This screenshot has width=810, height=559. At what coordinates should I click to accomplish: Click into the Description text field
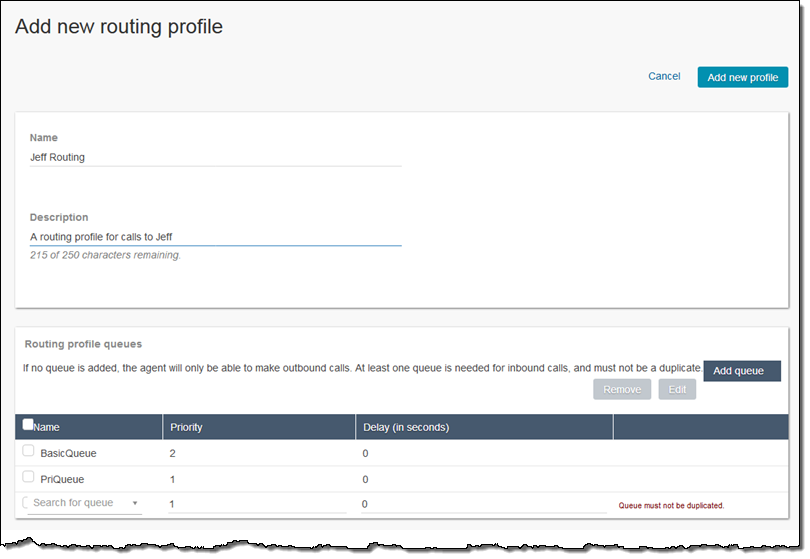tap(215, 237)
